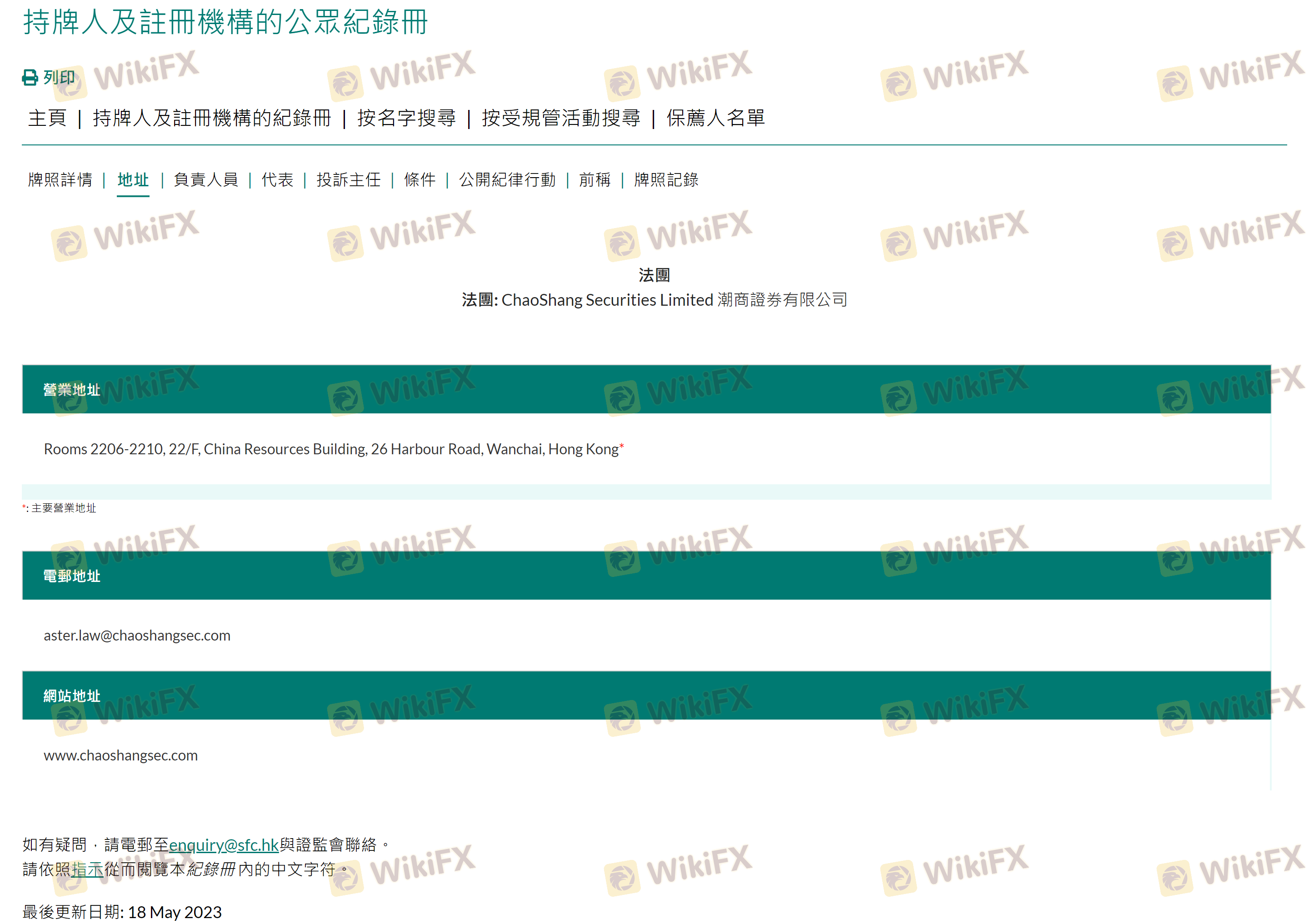Viewport: 1309px width, 924px height.
Task: Click the www.chaoshangsec.com website text
Action: coord(121,755)
